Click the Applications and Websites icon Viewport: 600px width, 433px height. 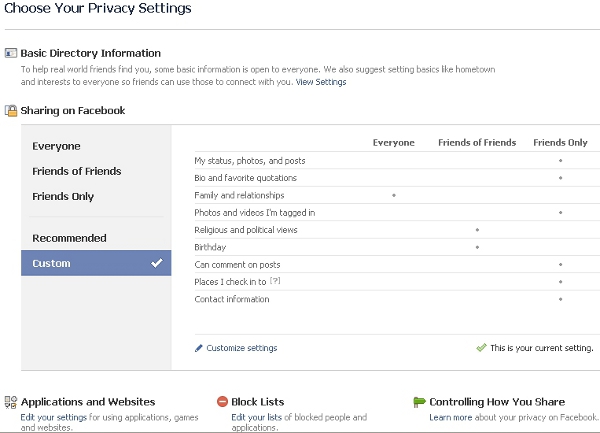(x=11, y=402)
